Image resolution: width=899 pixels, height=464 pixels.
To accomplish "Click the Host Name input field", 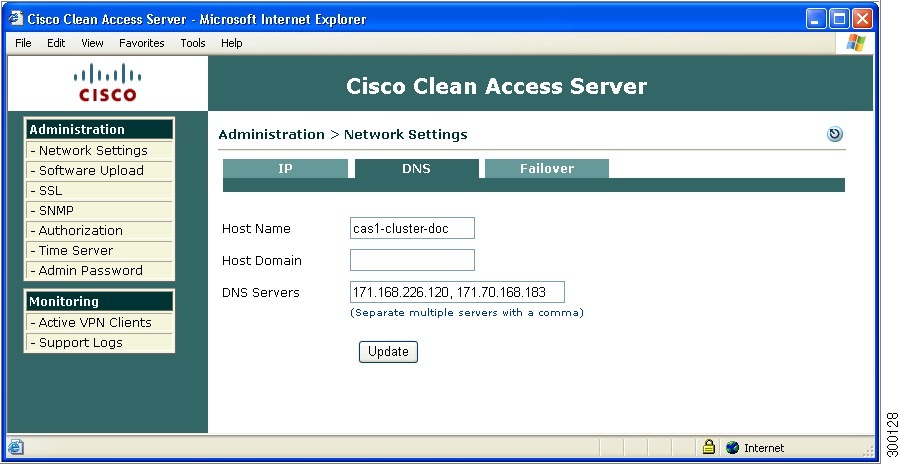I will pyautogui.click(x=412, y=228).
